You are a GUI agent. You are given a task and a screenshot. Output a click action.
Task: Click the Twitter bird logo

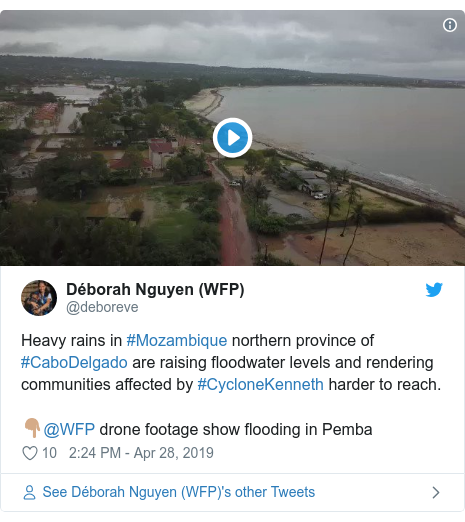(x=434, y=290)
